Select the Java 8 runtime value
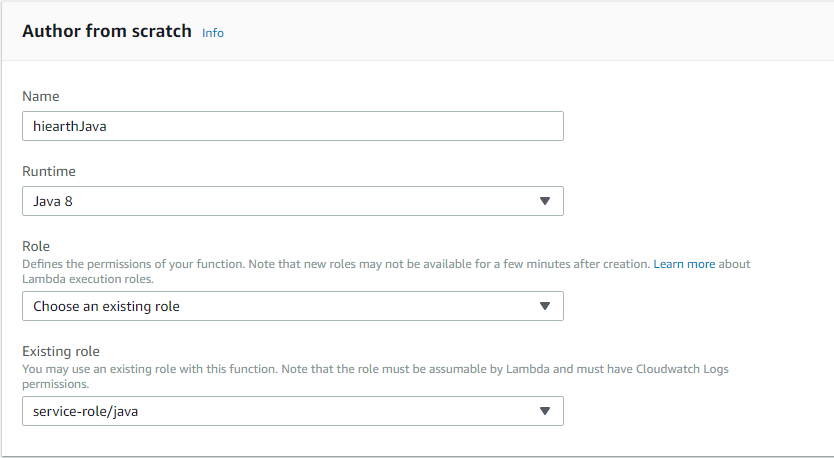Viewport: 834px width, 458px height. 53,201
